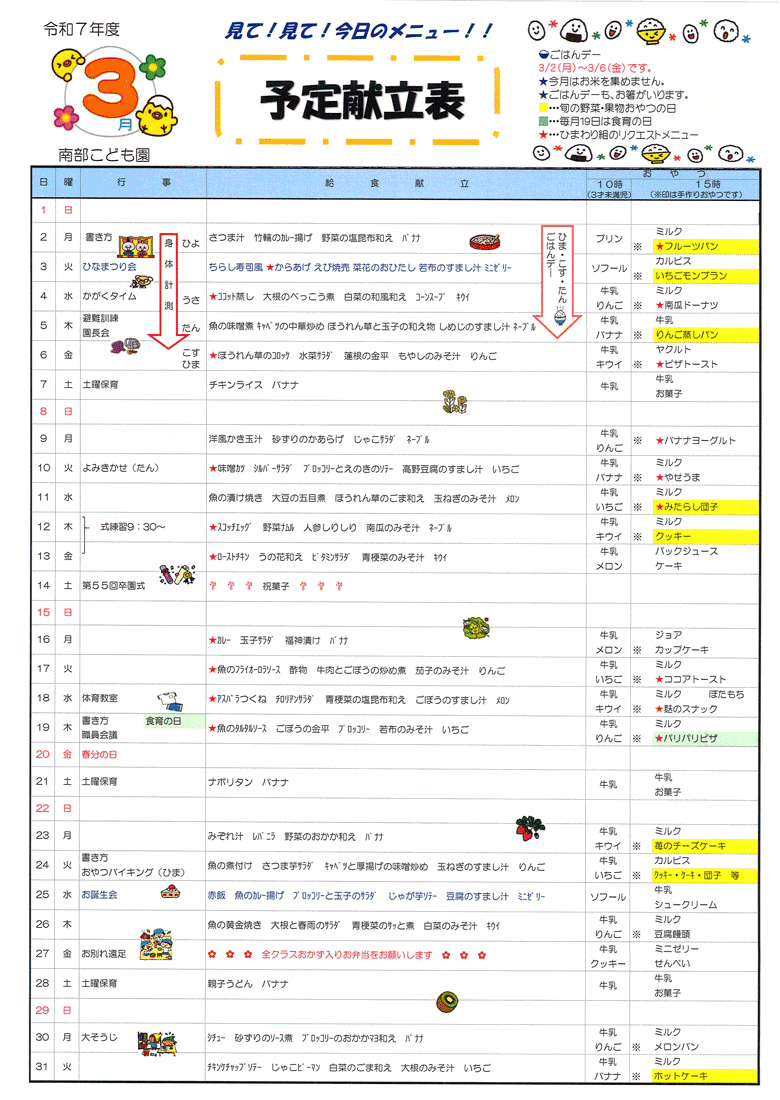Click the green legend square for 食育の日
The width and height of the screenshot is (780, 1100).
tap(543, 120)
